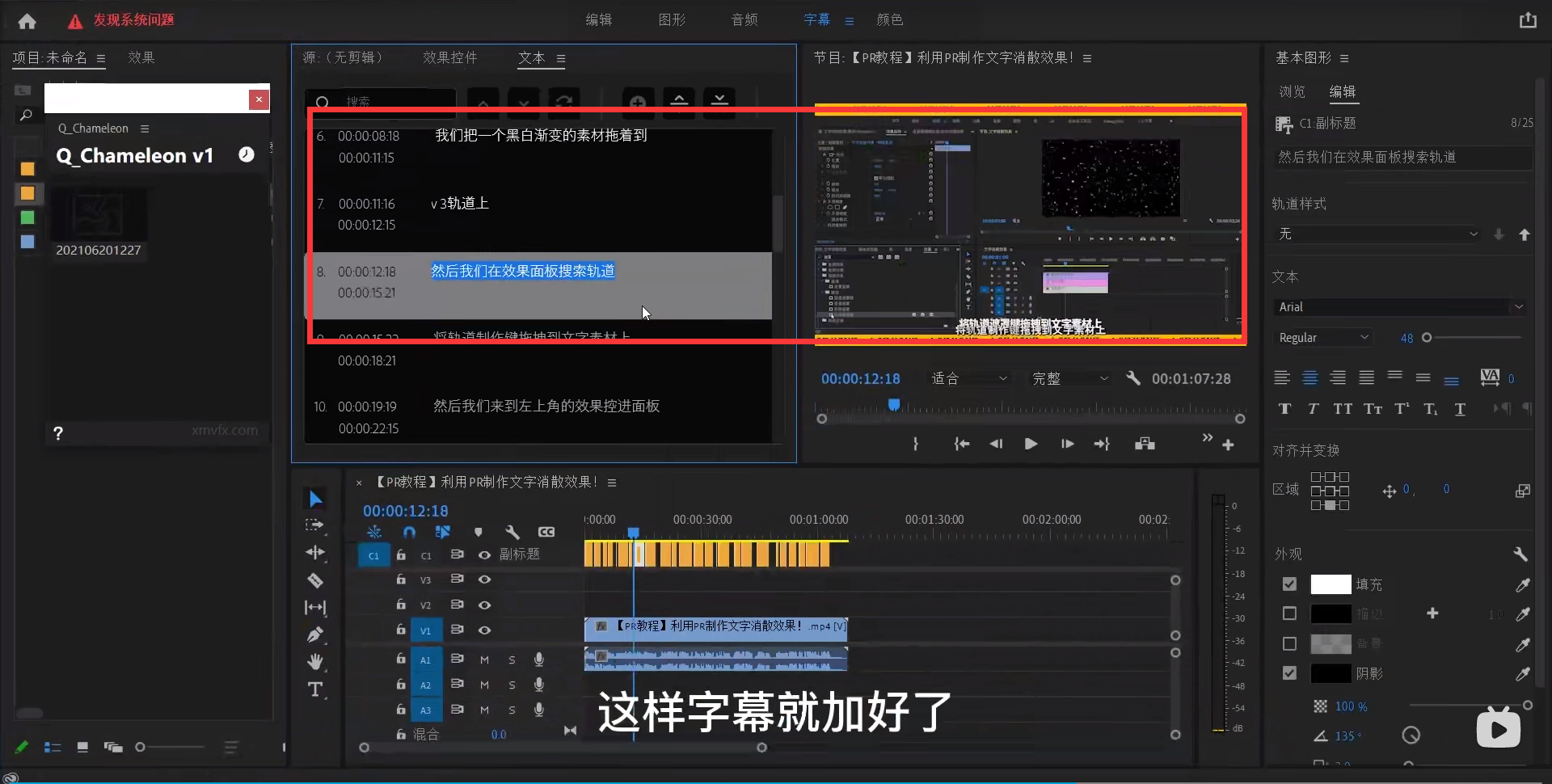Click the timeline closed captions CC icon
The height and width of the screenshot is (784, 1552).
coord(546,532)
